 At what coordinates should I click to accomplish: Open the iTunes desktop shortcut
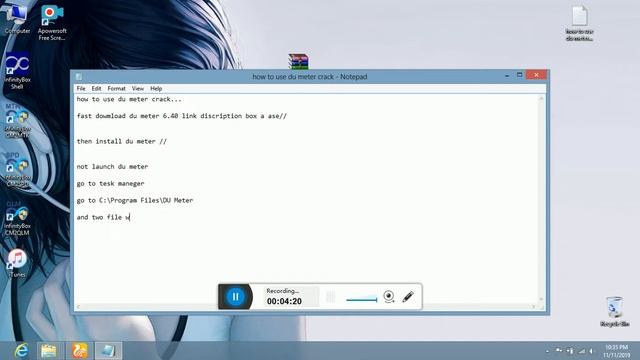click(17, 263)
